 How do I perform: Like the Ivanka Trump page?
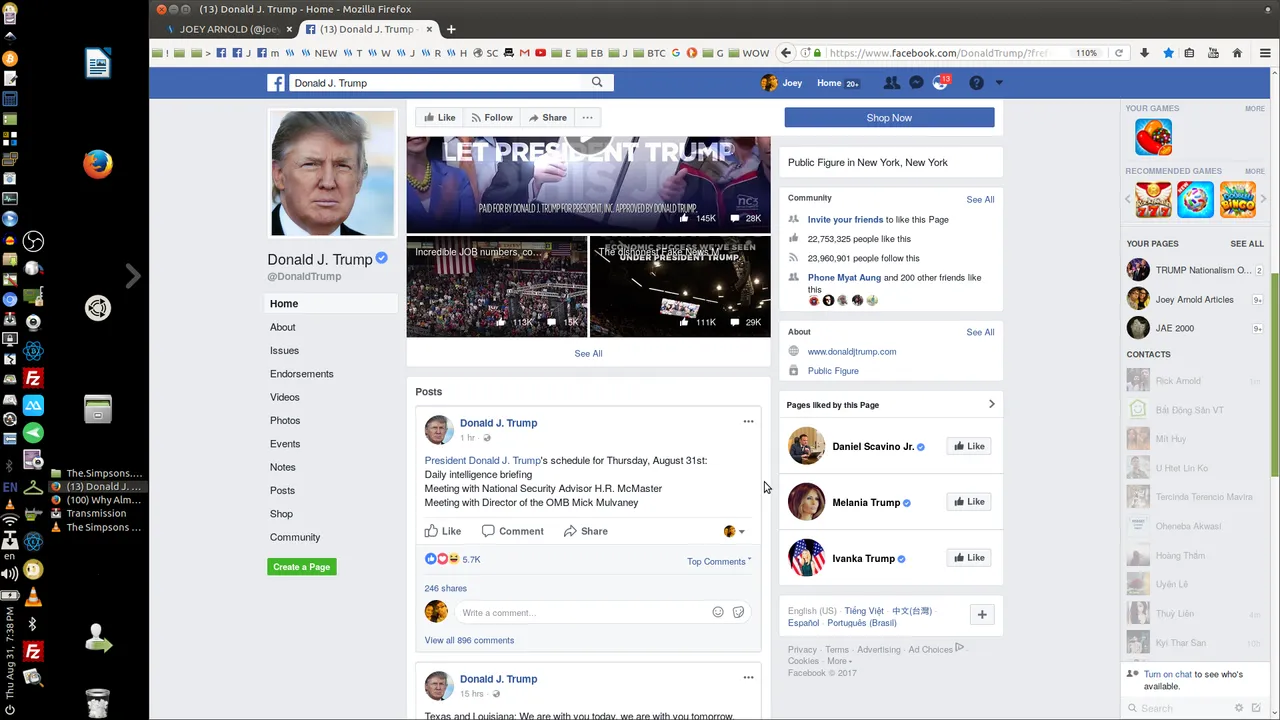969,558
